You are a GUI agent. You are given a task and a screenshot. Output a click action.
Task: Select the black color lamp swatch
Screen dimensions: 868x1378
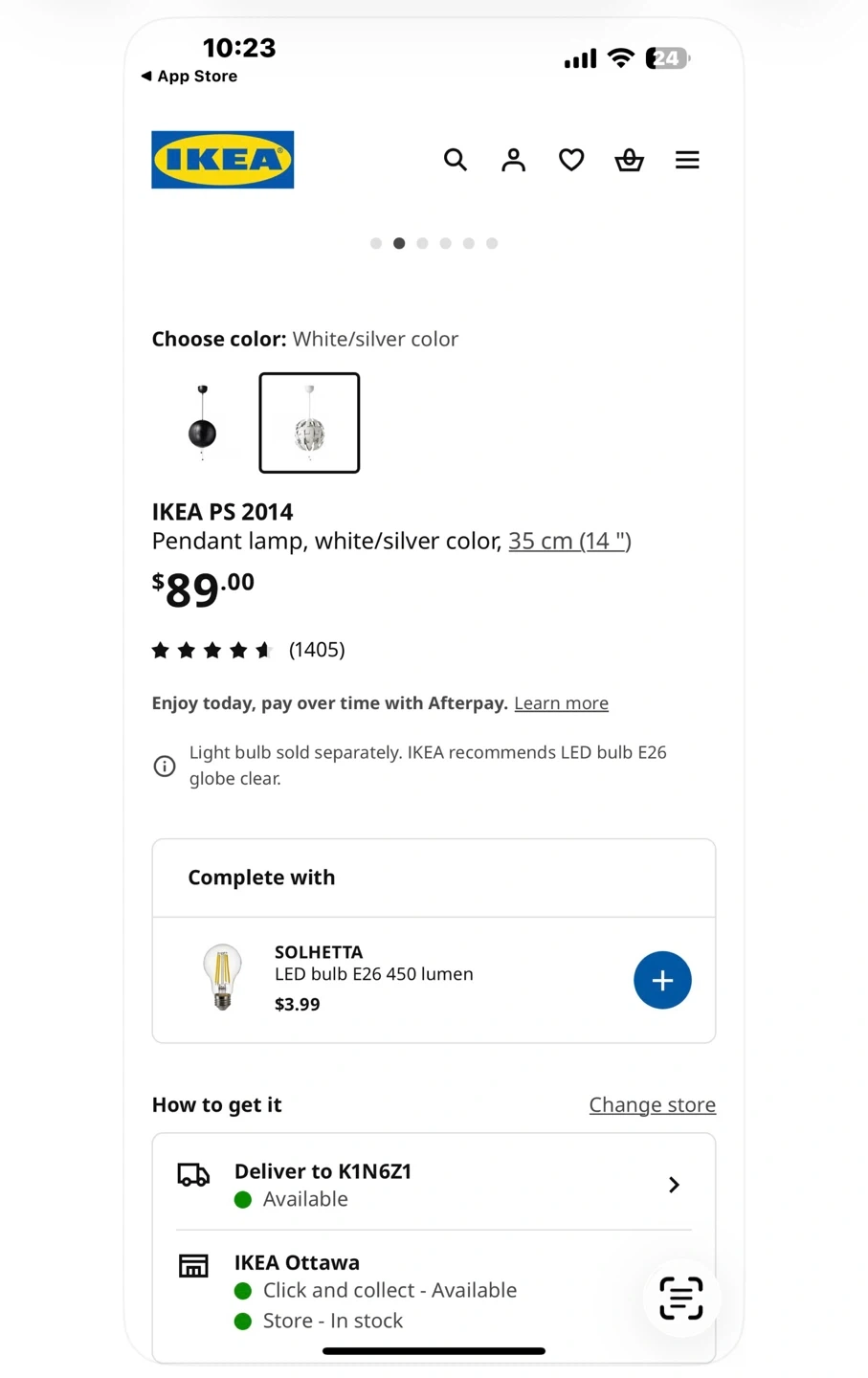(202, 423)
